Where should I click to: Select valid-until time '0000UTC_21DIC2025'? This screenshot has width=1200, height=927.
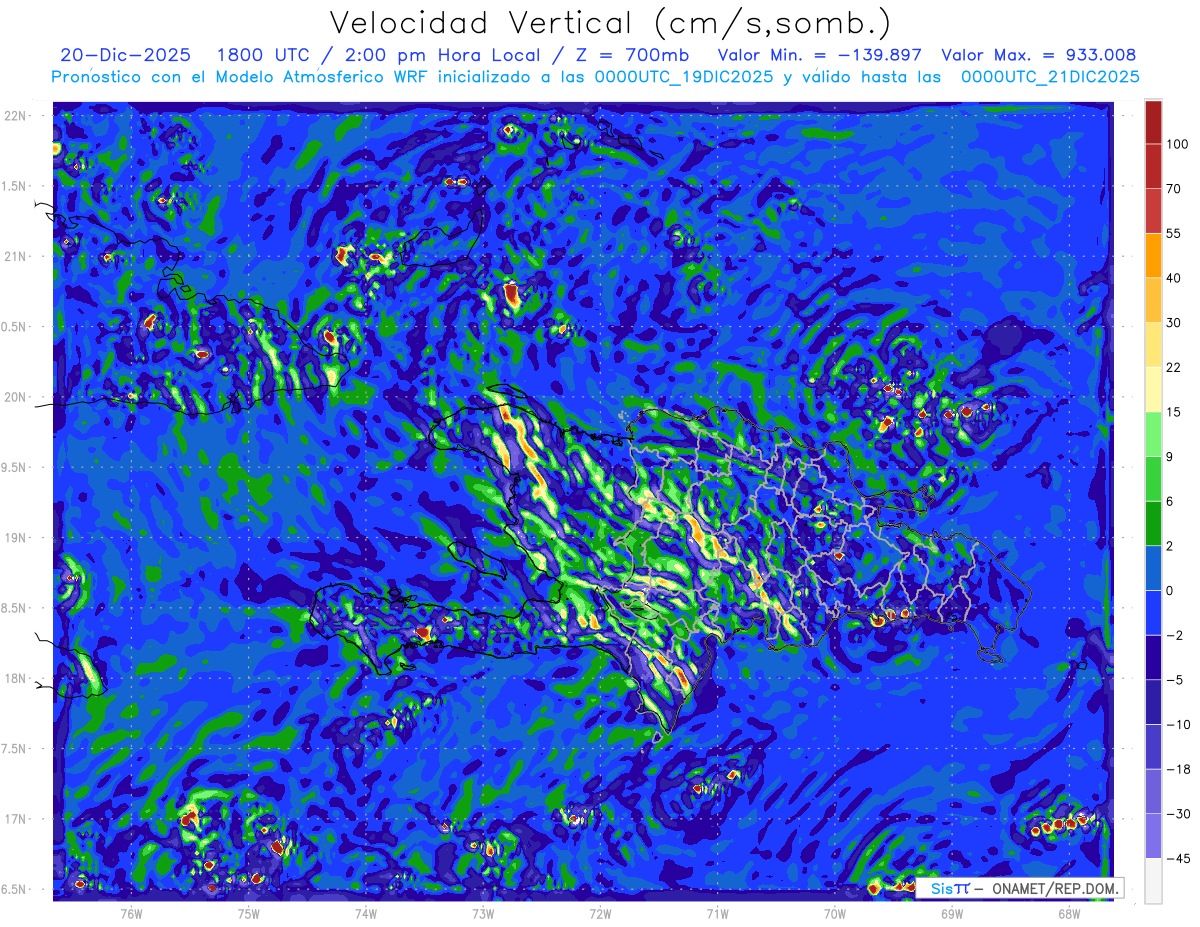[x=1049, y=77]
